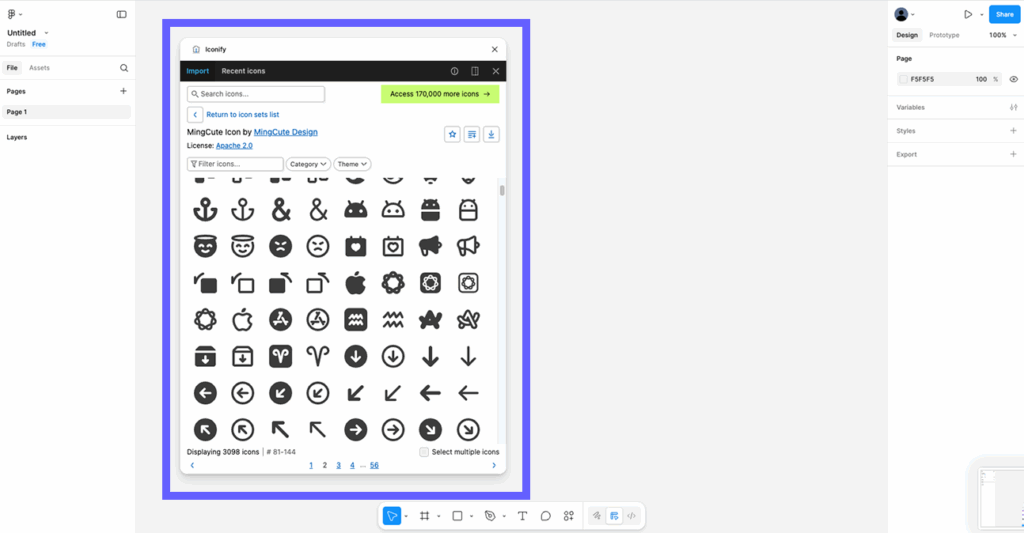Toggle page background visibility eye
The height and width of the screenshot is (533, 1024).
(1014, 79)
